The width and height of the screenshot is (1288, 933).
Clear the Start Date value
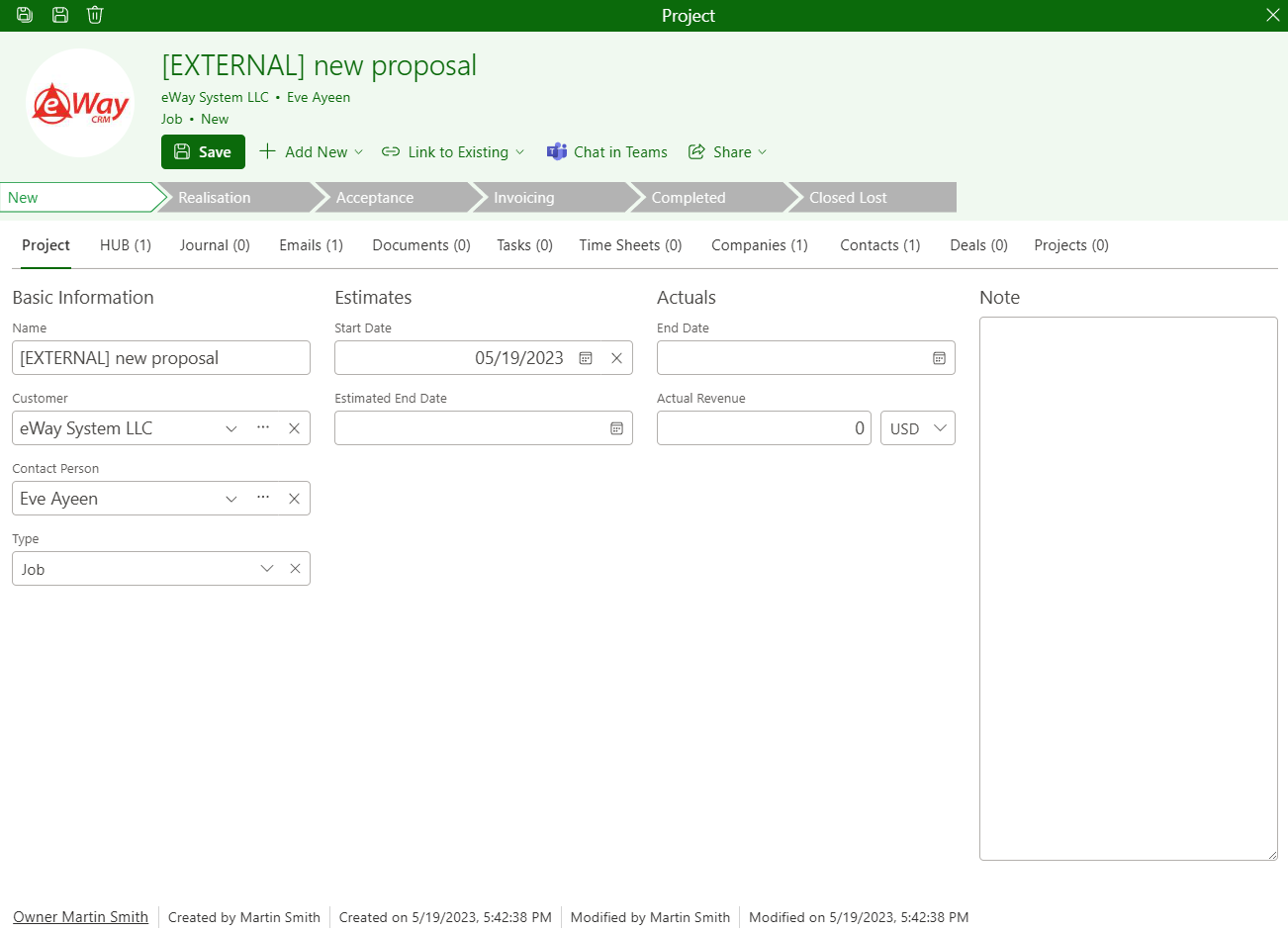coord(616,358)
